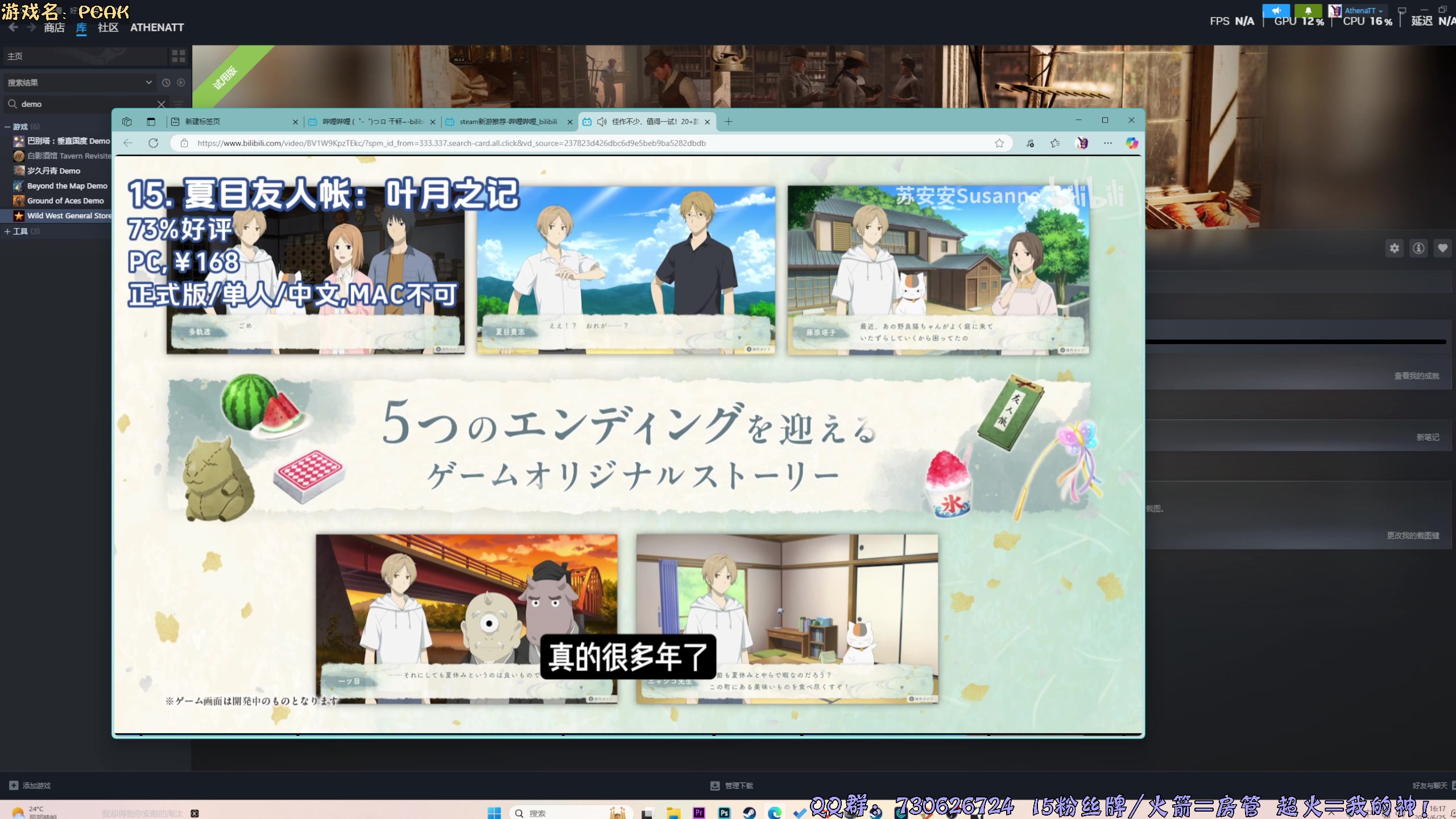Close the 佳作不少、值得一试 browser tab
1456x819 pixels.
pyautogui.click(x=707, y=122)
